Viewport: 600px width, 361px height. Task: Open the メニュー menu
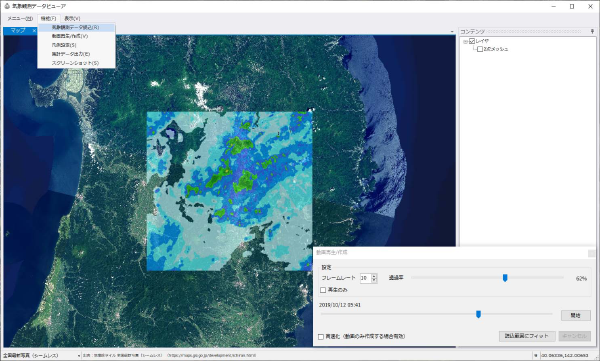[20, 18]
